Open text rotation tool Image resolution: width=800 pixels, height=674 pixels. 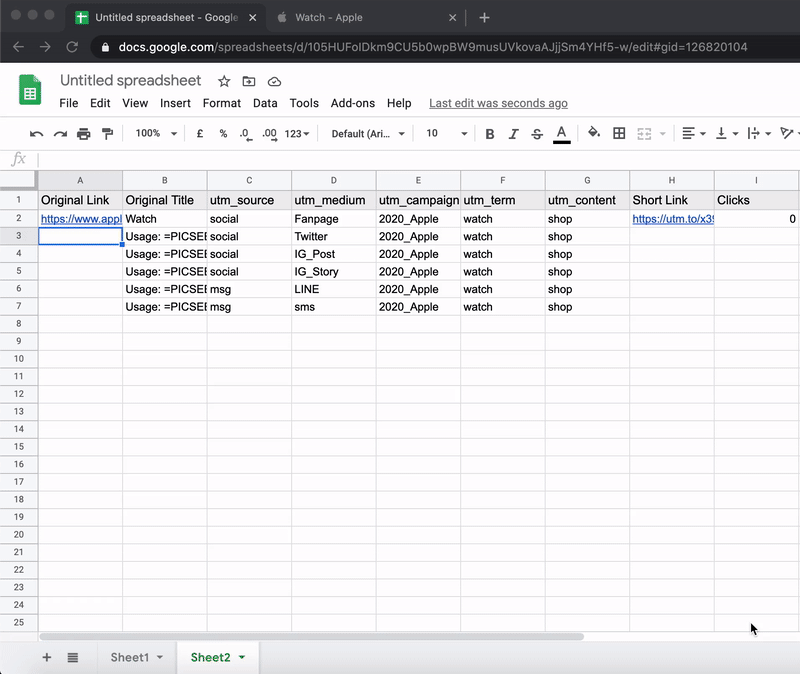[x=788, y=134]
